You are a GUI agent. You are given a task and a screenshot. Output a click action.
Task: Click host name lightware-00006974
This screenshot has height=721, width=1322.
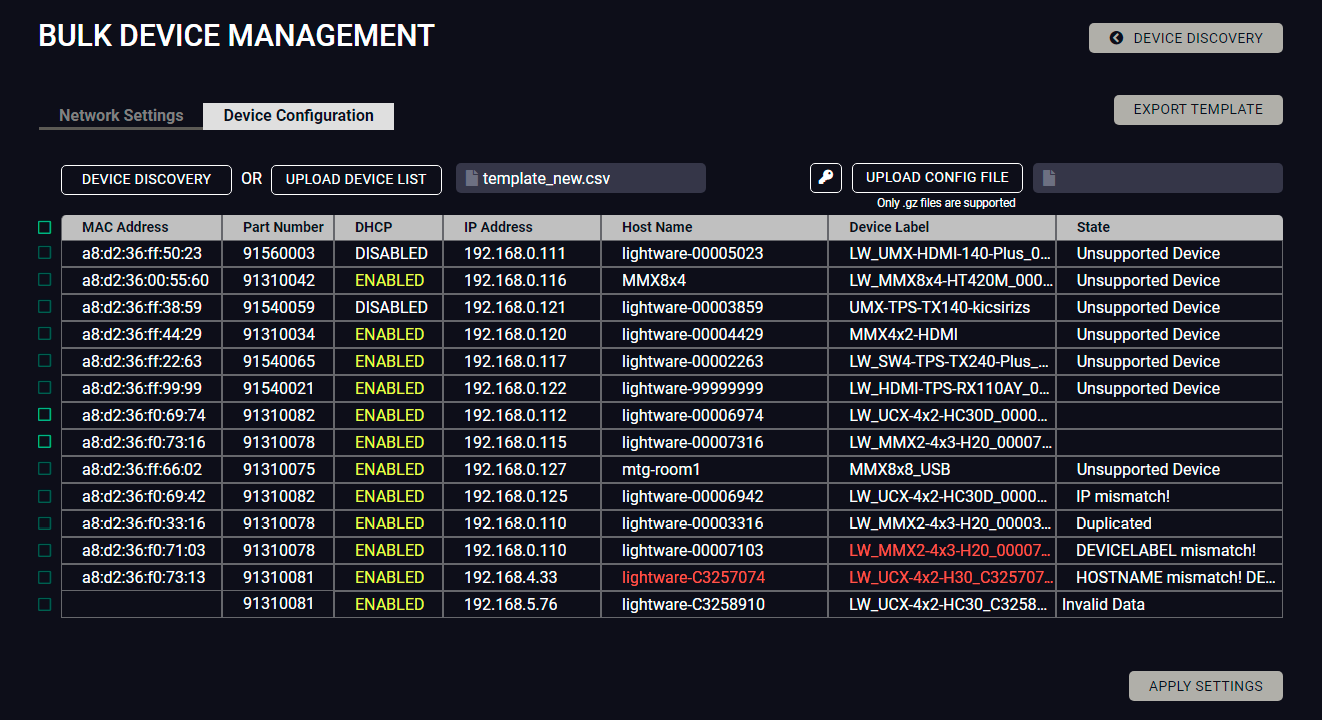[693, 416]
